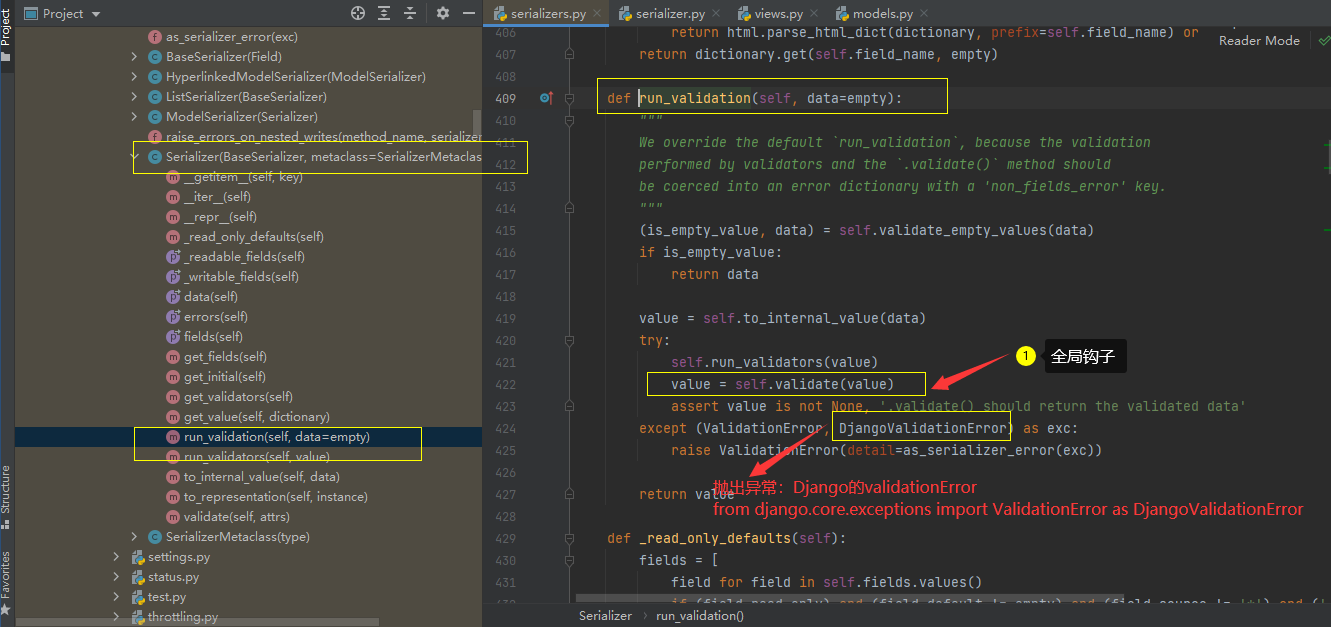Click run_validation() in the breadcrumb bar
The image size is (1331, 627).
[700, 616]
